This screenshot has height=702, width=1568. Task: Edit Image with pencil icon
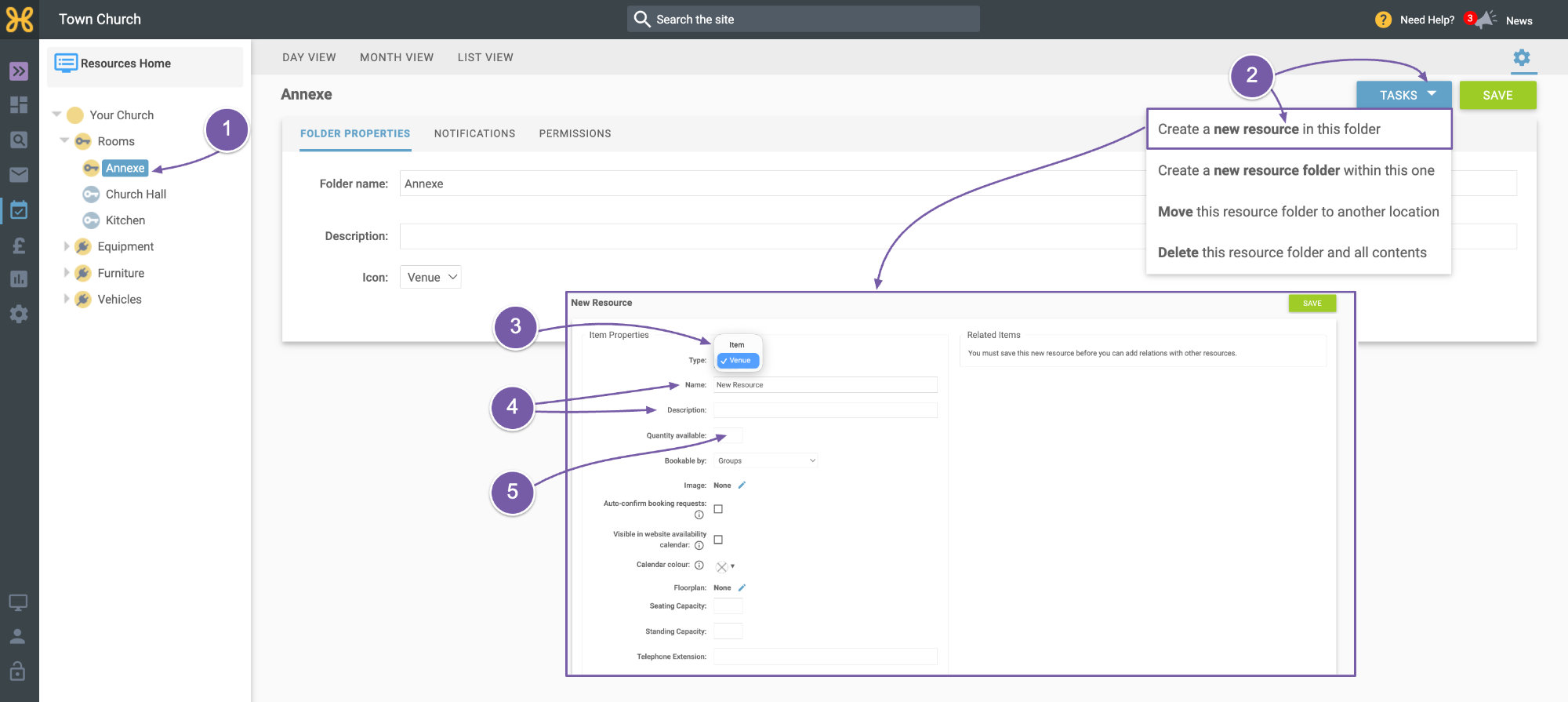[742, 485]
